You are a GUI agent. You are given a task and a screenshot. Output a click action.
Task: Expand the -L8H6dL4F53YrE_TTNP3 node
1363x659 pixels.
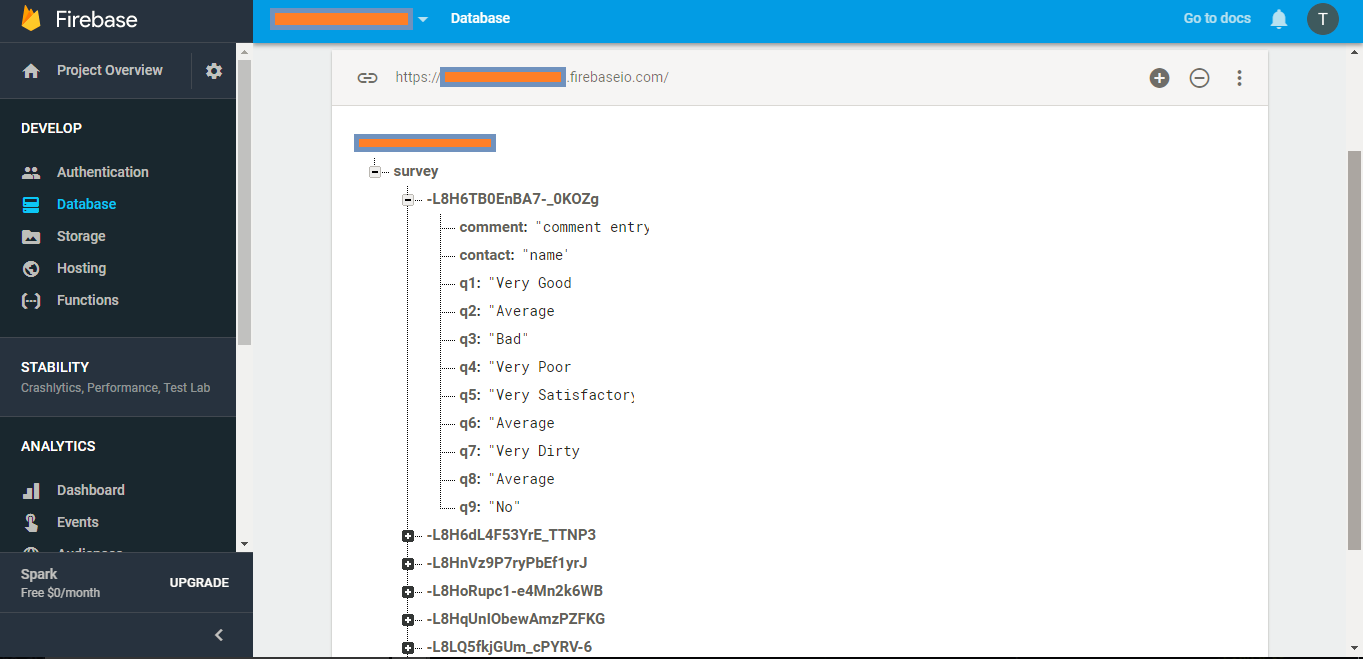point(408,536)
